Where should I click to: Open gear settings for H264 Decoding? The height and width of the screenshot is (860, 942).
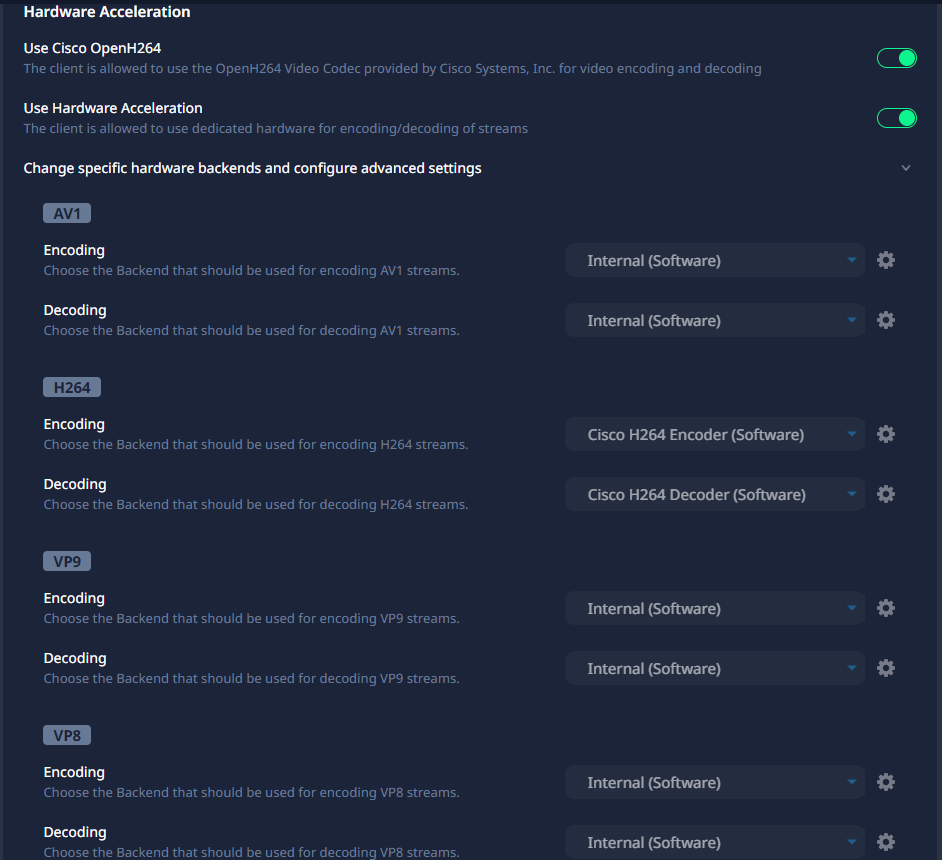885,494
